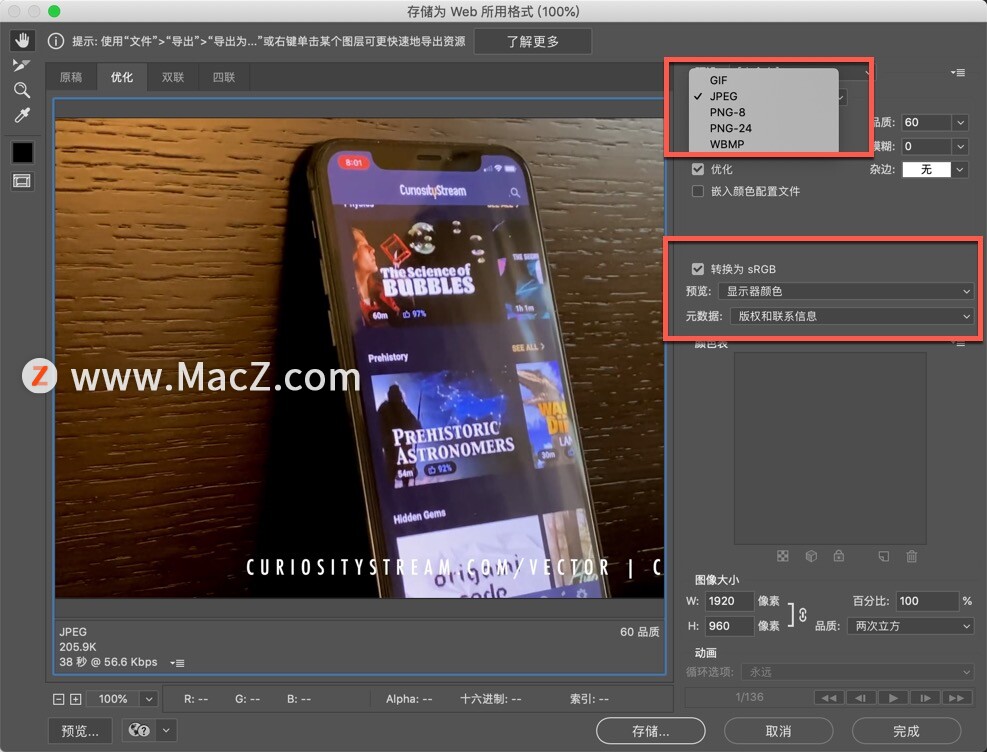Select the Eyedropper tool
This screenshot has height=752, width=987.
point(22,115)
